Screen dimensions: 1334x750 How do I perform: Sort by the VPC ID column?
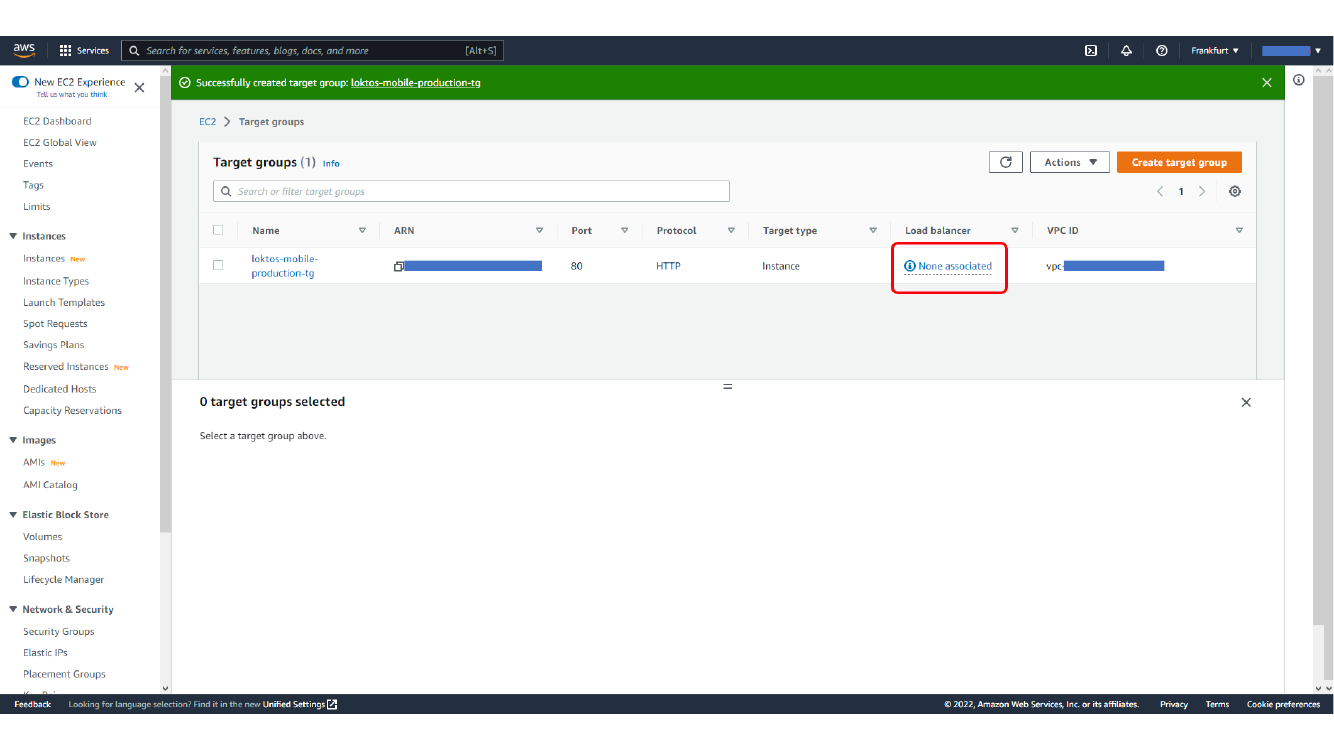coord(1239,230)
